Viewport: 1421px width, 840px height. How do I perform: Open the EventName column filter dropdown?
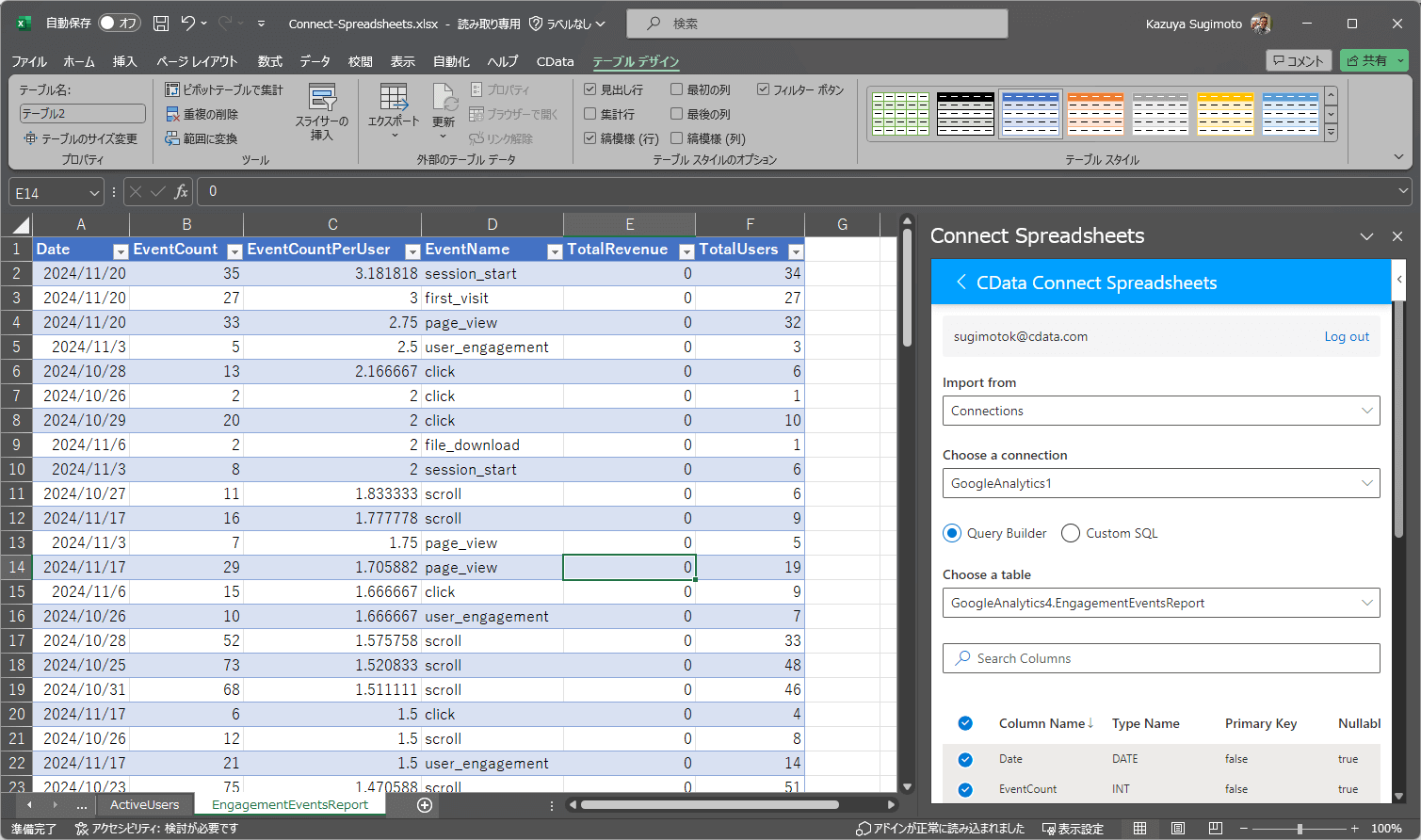click(x=555, y=250)
